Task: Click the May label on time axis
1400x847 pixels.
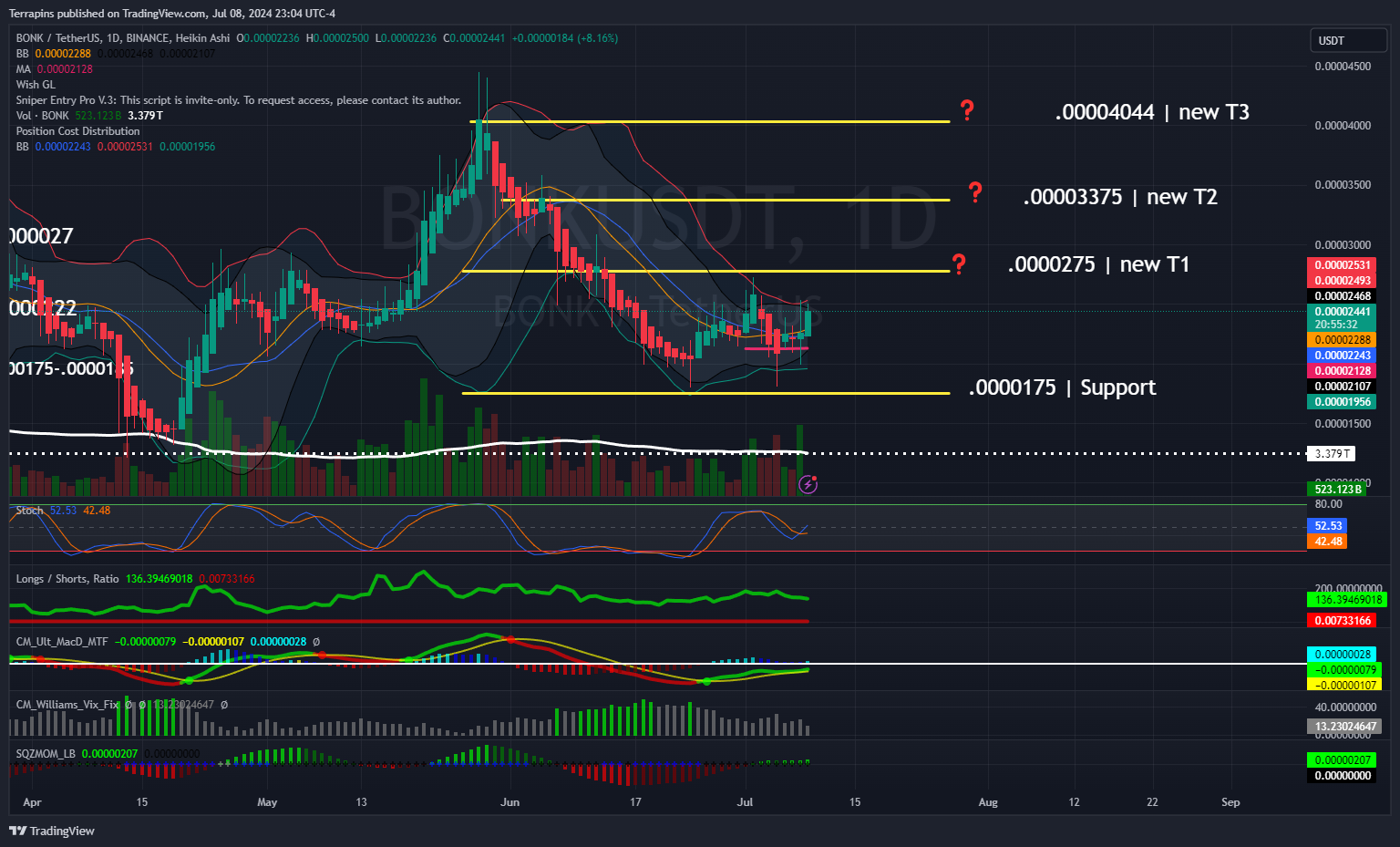Action: [267, 802]
